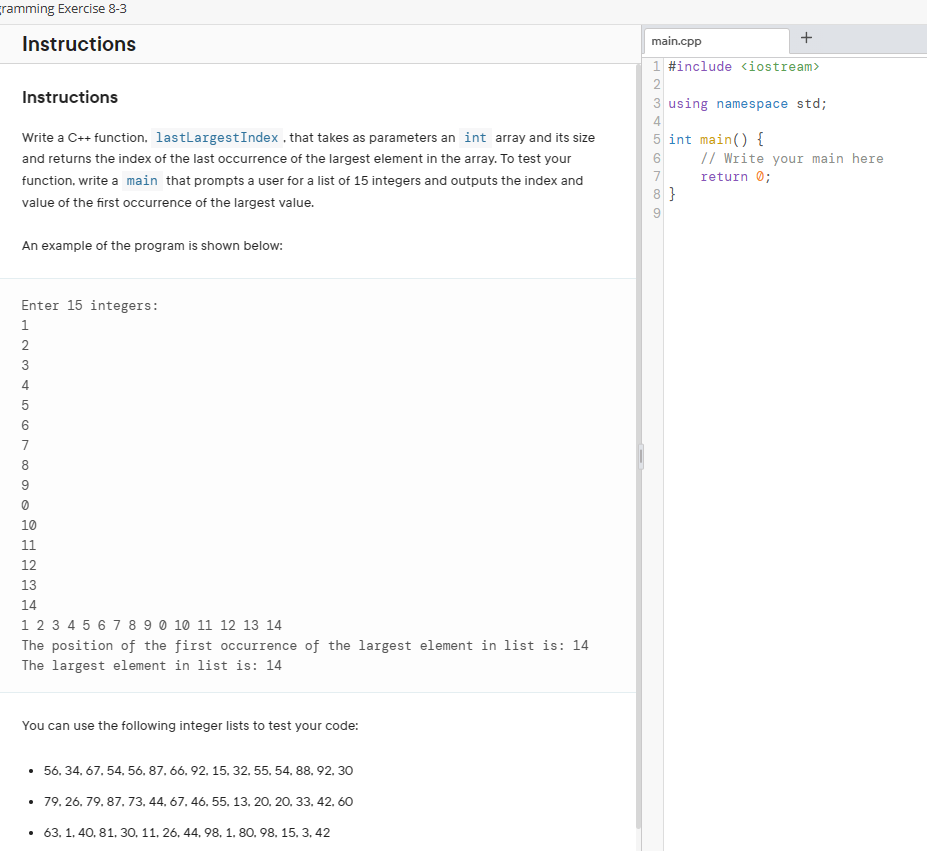Click the highlighted 'main' keyword in instructions
927x851 pixels.
(142, 181)
